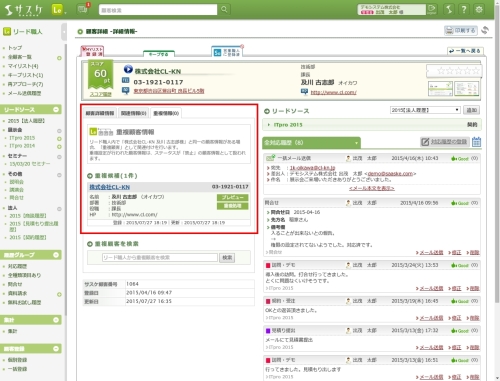This screenshot has height=381, width=500.
Task: Click the logout icon in header
Action: coord(432,9)
